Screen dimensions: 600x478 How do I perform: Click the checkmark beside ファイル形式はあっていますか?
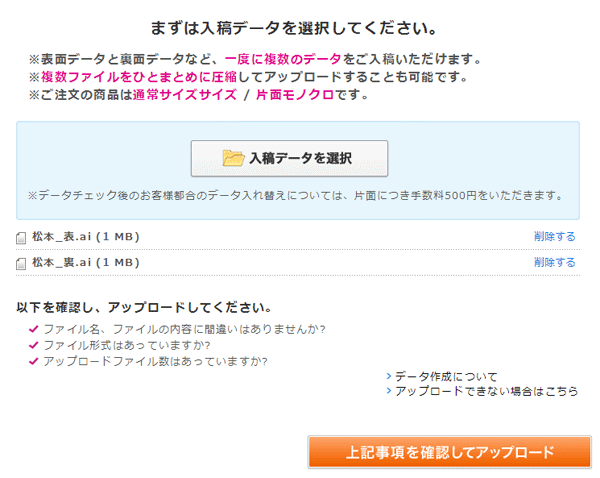34,345
